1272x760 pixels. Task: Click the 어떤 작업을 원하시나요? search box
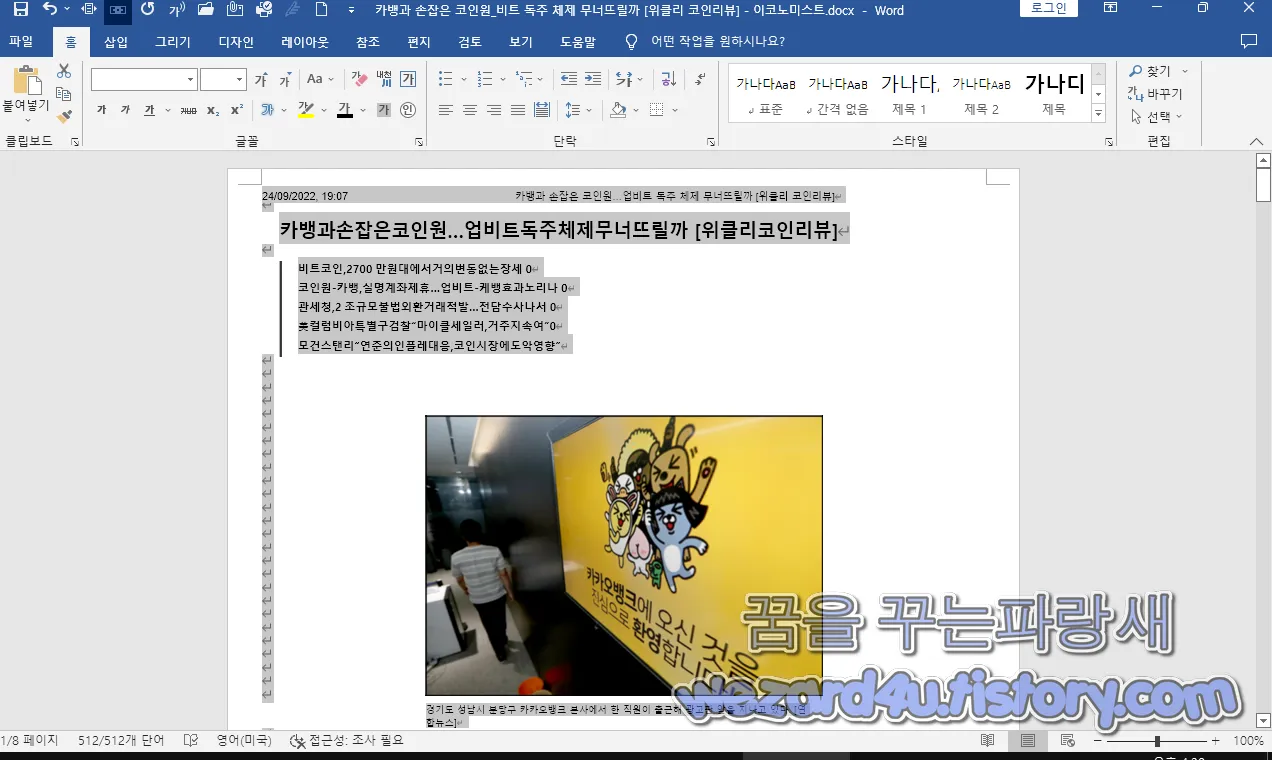tap(717, 41)
